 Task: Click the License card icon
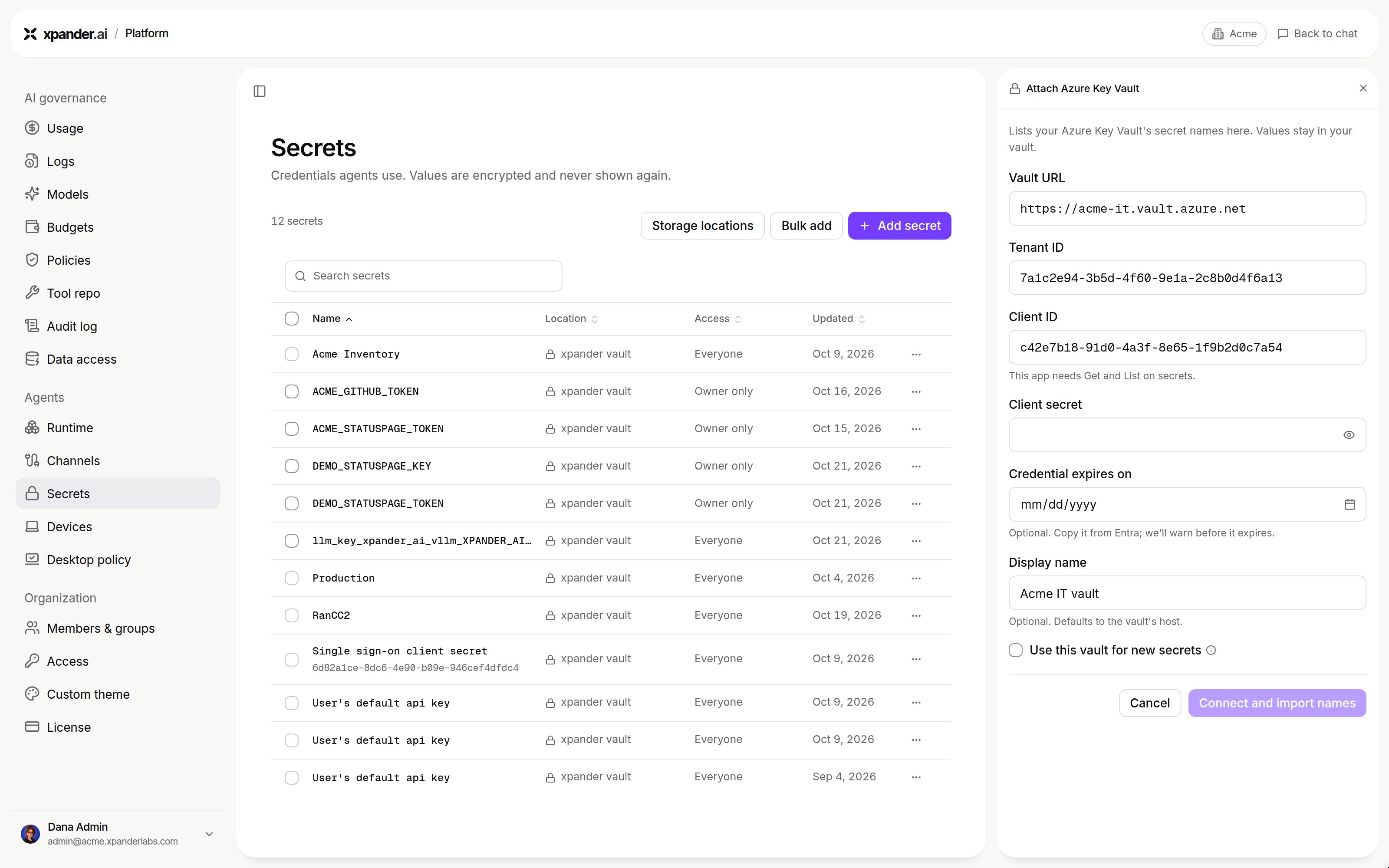32,727
